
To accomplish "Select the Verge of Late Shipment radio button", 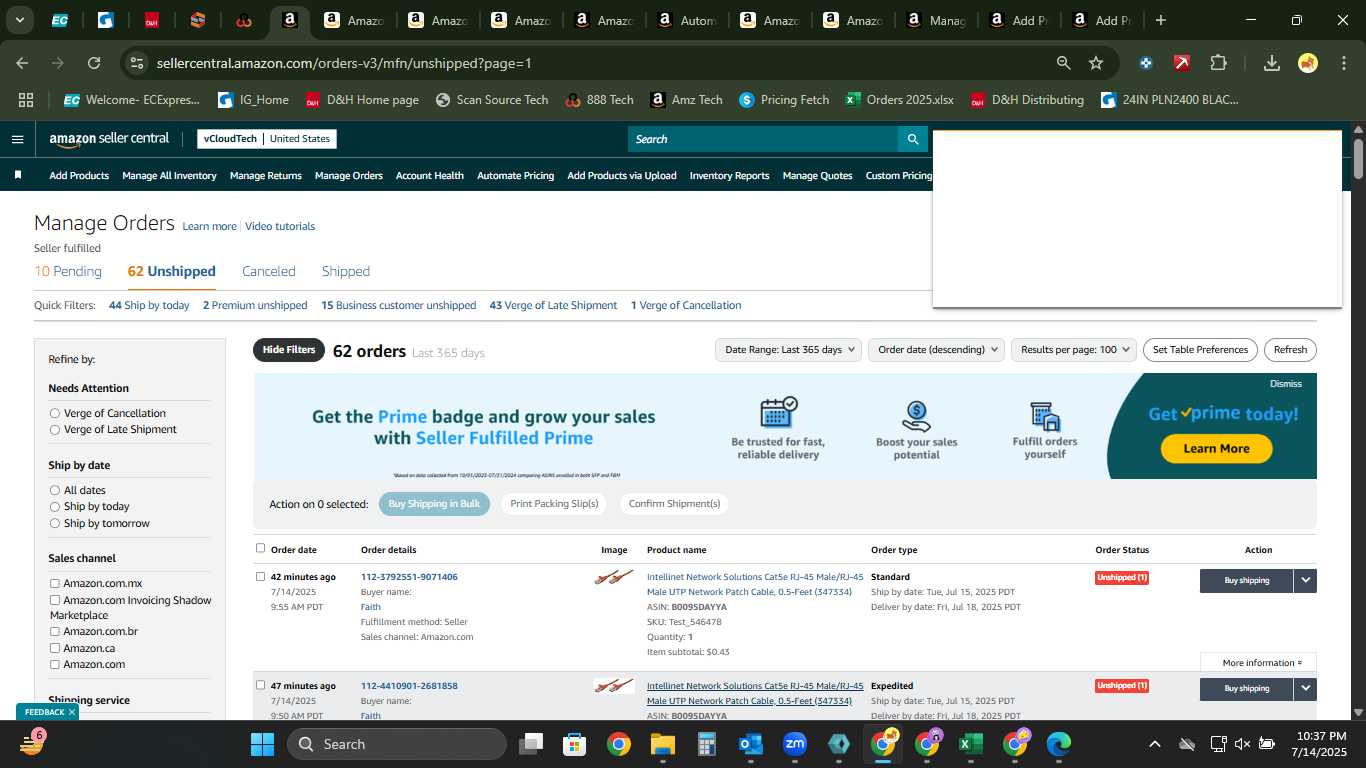I will click(55, 430).
